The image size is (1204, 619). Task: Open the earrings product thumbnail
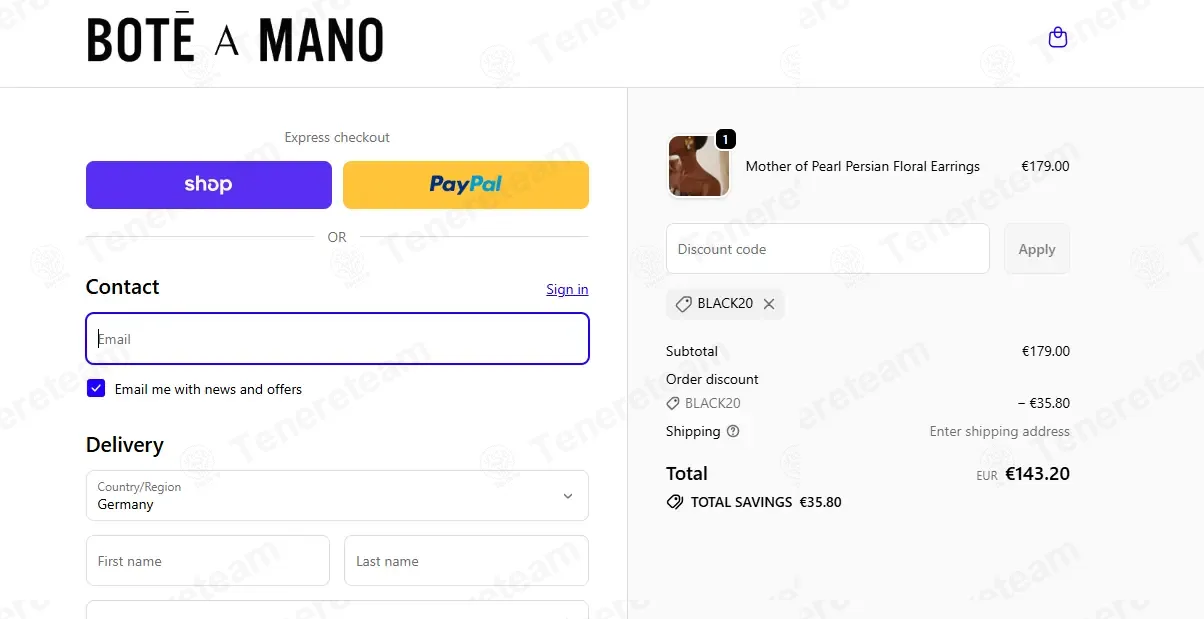coord(698,166)
